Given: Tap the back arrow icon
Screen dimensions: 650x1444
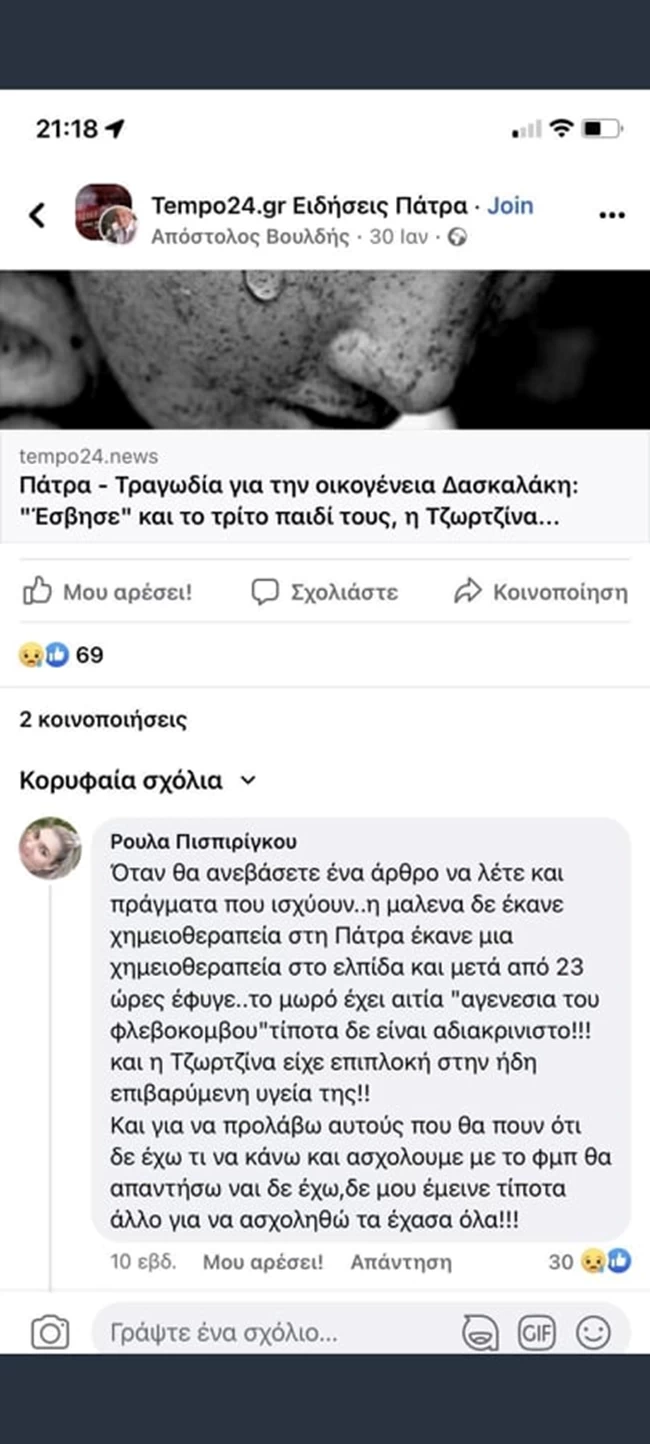Looking at the screenshot, I should pyautogui.click(x=37, y=214).
